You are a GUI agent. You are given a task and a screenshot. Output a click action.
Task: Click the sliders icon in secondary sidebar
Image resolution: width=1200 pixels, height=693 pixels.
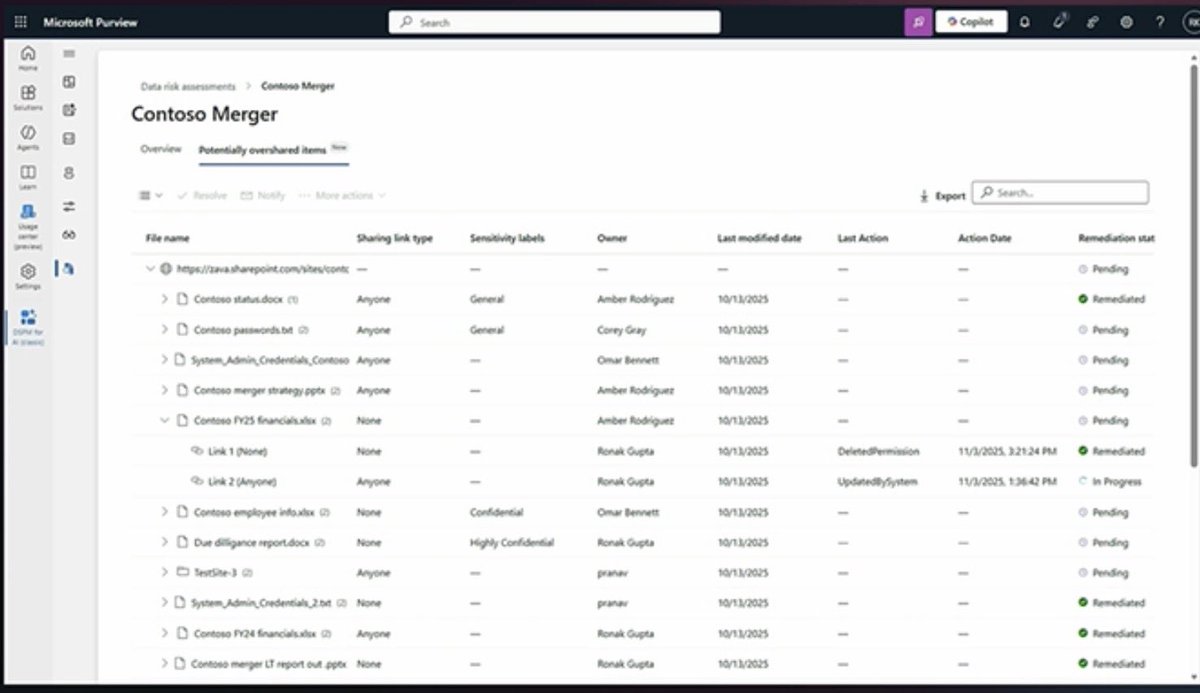[x=69, y=206]
